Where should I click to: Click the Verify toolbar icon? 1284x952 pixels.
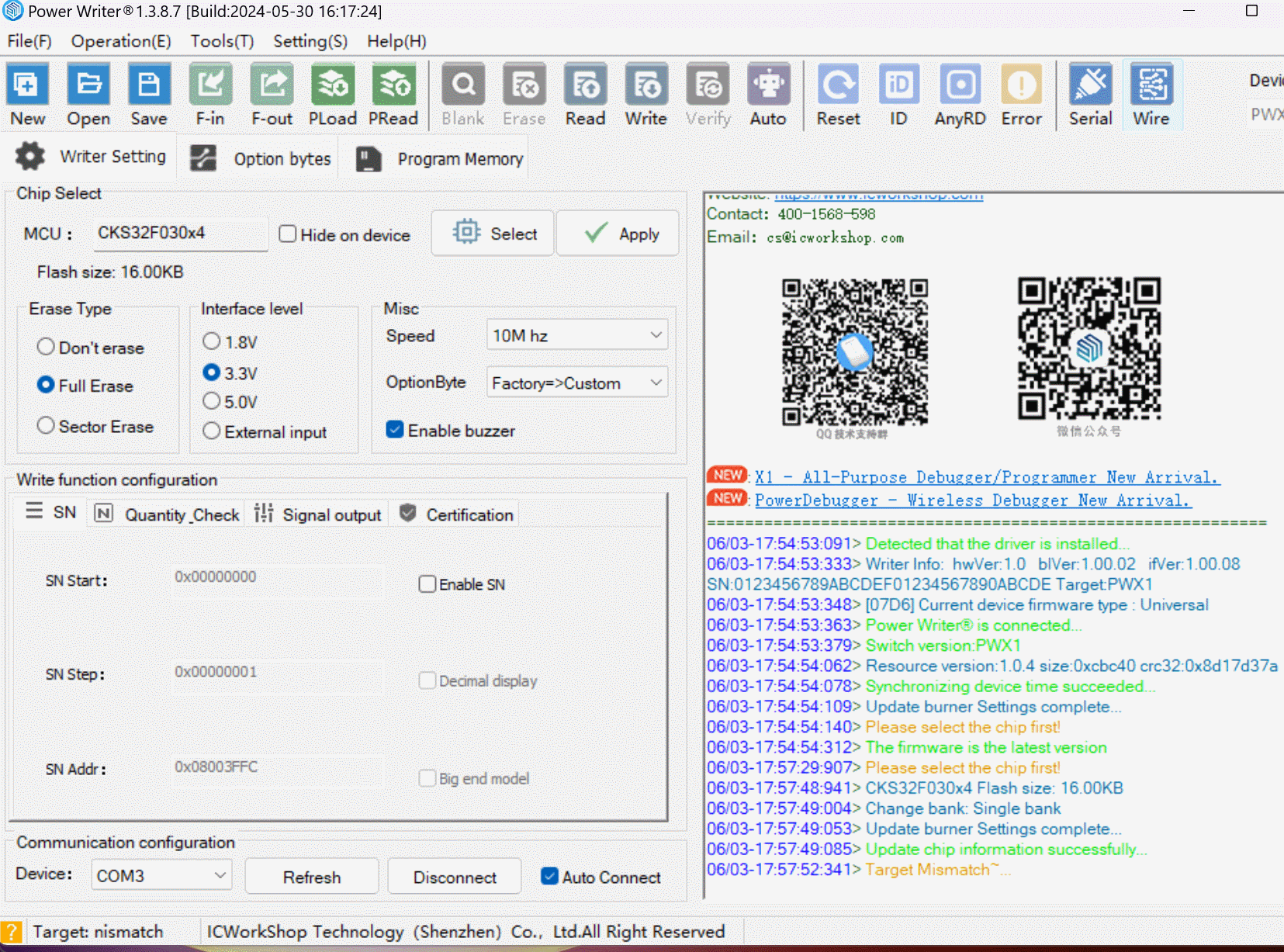(708, 95)
